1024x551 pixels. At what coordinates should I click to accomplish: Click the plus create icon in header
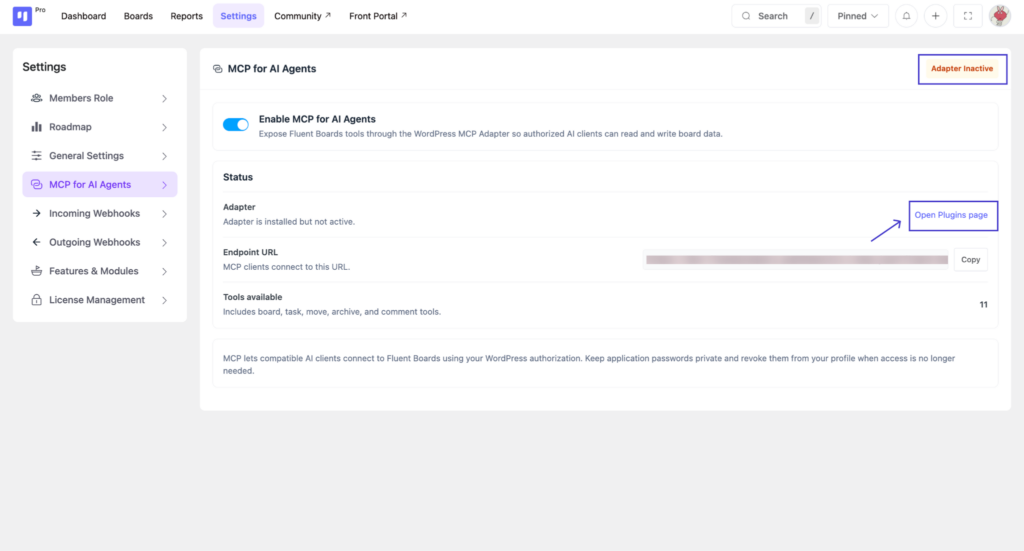click(x=935, y=16)
